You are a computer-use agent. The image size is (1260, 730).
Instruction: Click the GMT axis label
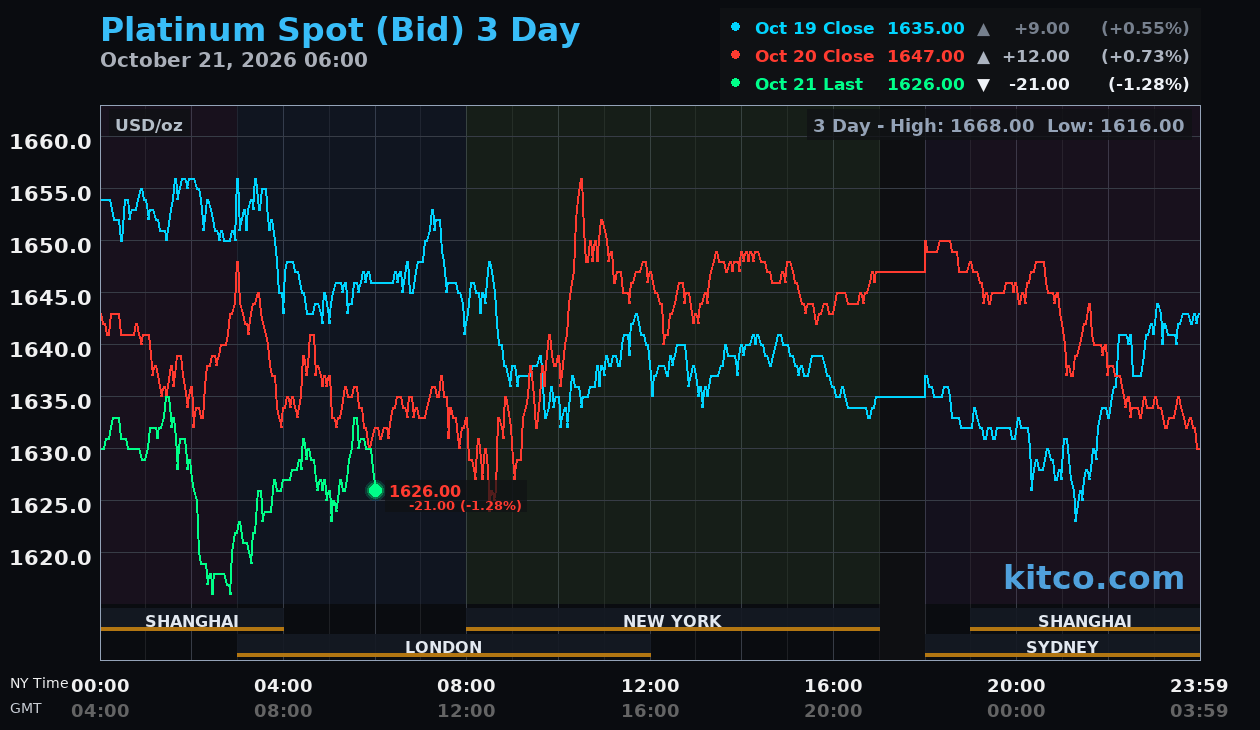26,708
